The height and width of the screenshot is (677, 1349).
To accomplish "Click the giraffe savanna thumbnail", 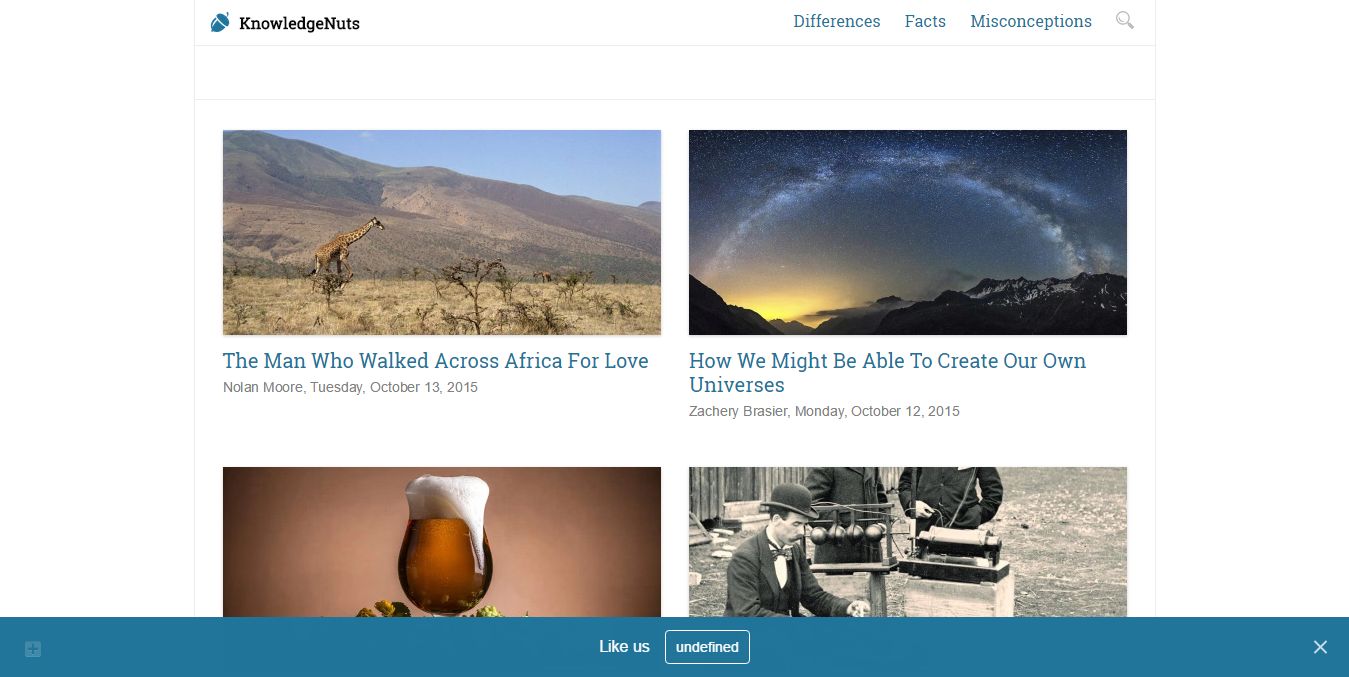I will [x=442, y=232].
